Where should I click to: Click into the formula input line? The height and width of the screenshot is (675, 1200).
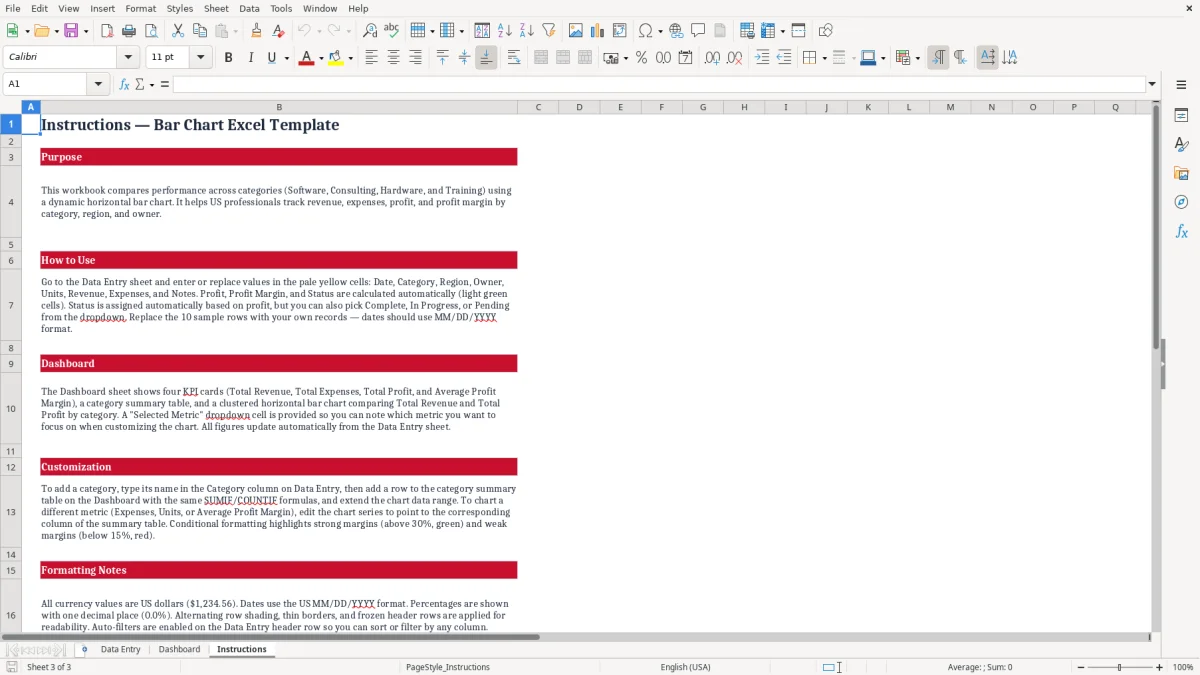click(658, 84)
